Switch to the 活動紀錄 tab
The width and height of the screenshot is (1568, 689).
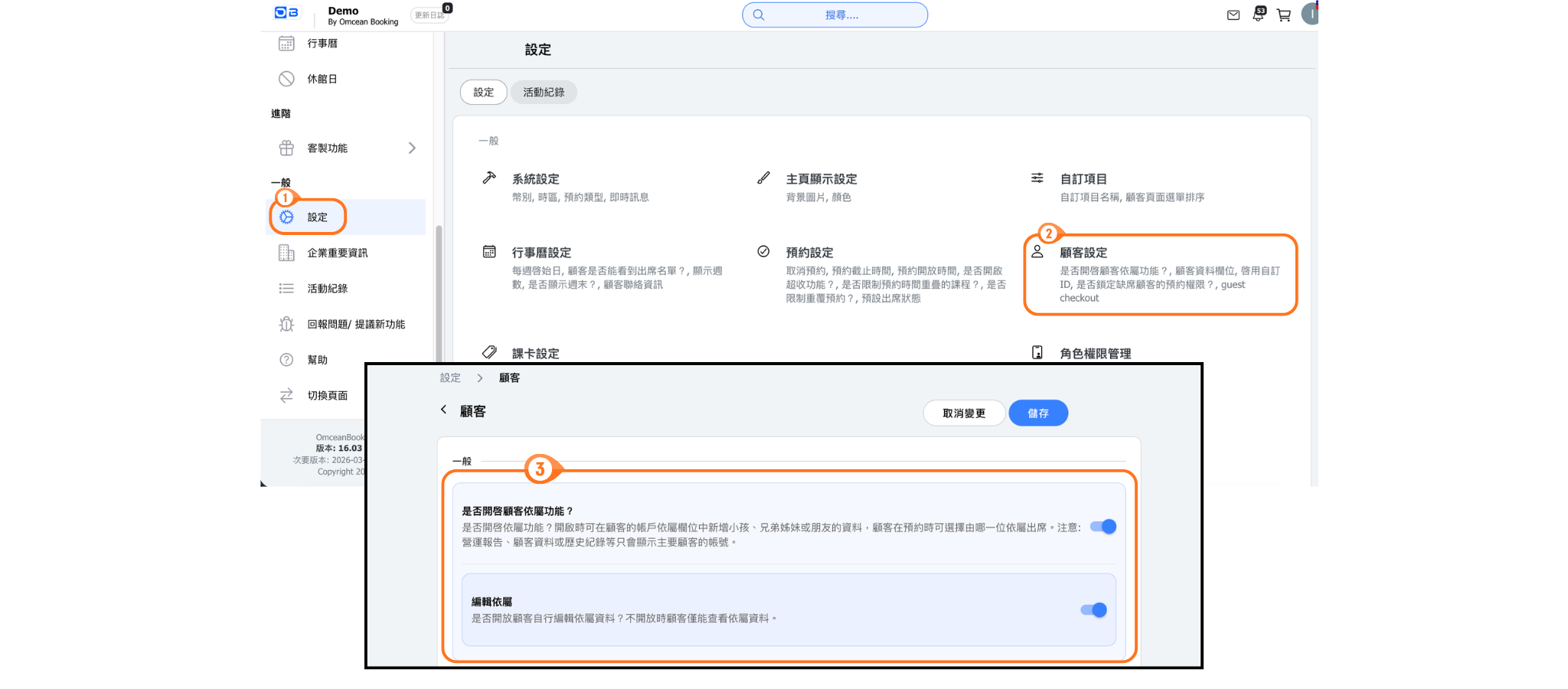[544, 93]
